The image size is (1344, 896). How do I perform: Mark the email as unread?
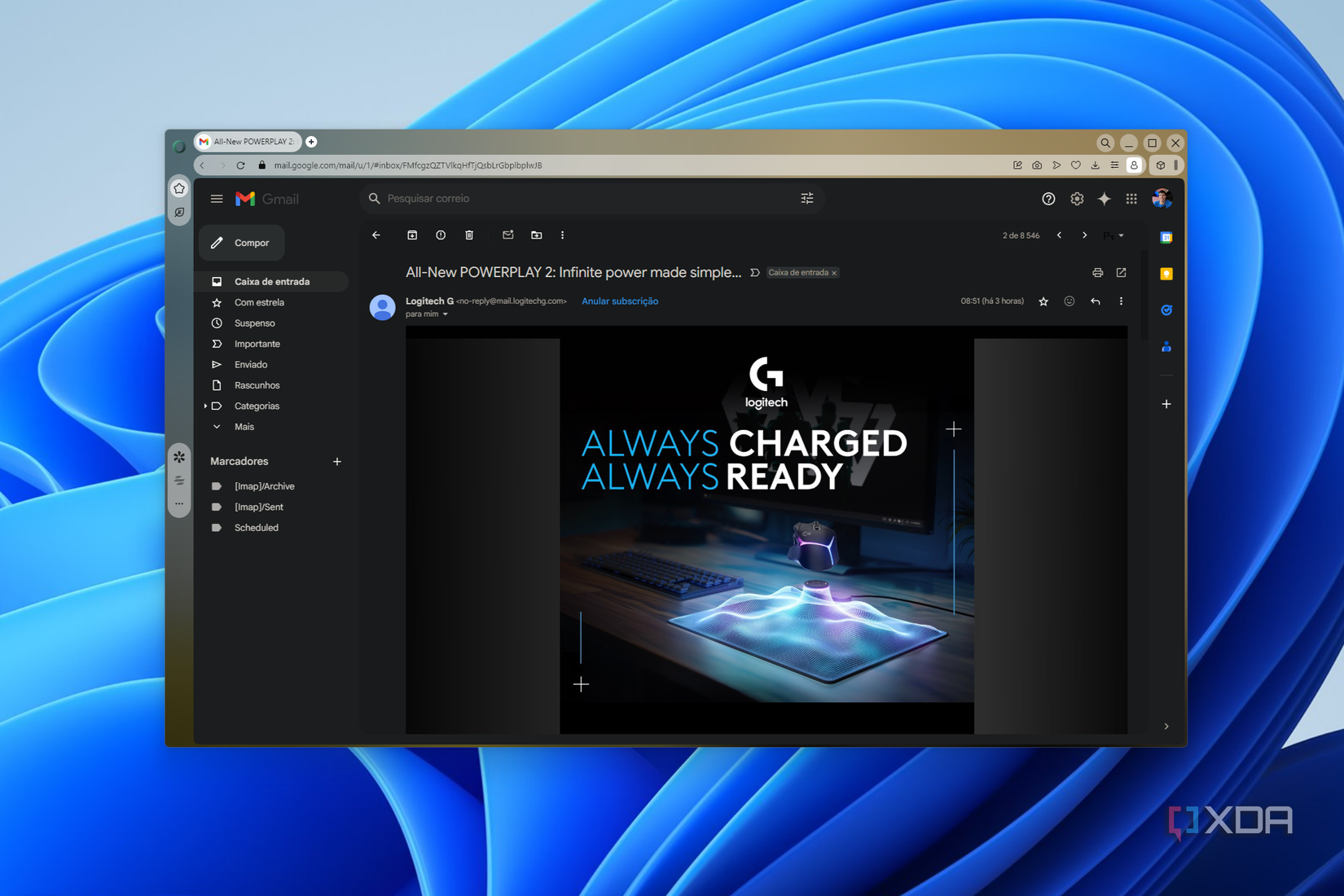508,235
